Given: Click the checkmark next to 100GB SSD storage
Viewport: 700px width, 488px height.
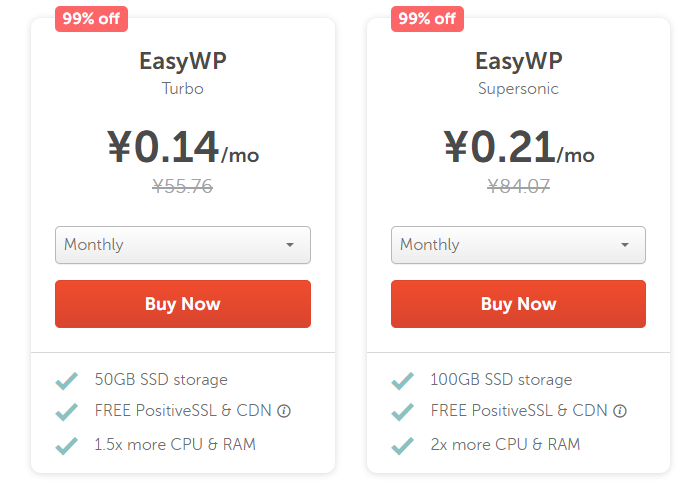Looking at the screenshot, I should pos(402,381).
